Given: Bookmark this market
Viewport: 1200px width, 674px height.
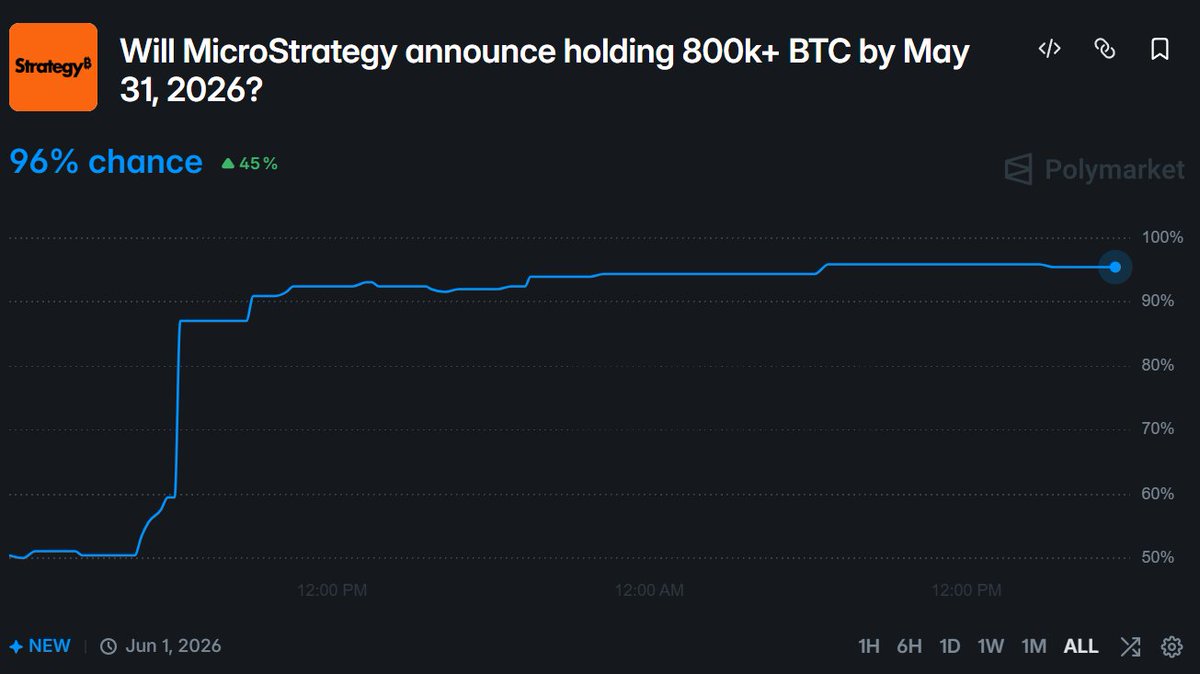Looking at the screenshot, I should coord(1160,49).
